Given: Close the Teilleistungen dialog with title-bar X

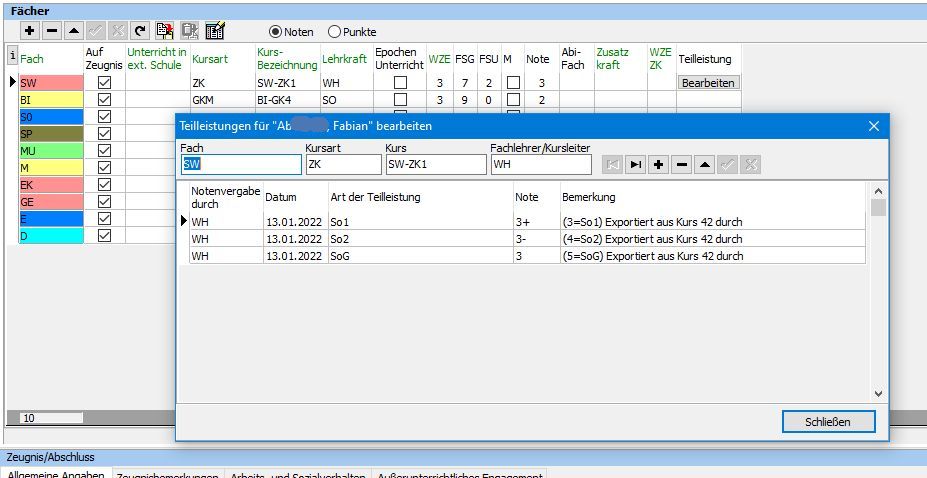Looking at the screenshot, I should pos(874,126).
